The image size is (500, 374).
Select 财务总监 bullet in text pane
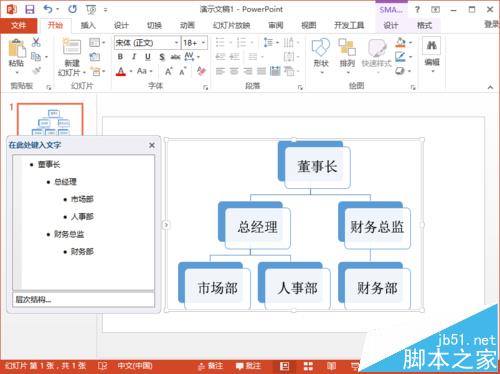tap(69, 234)
